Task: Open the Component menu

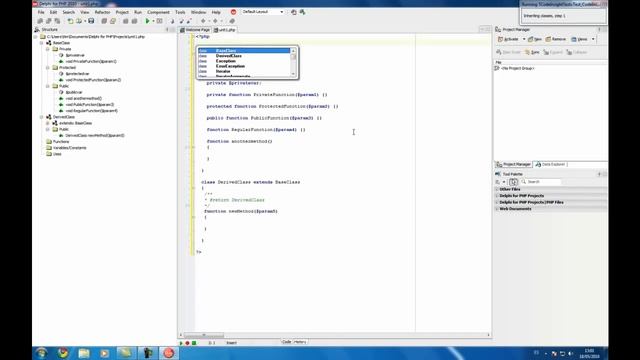Action: click(158, 12)
